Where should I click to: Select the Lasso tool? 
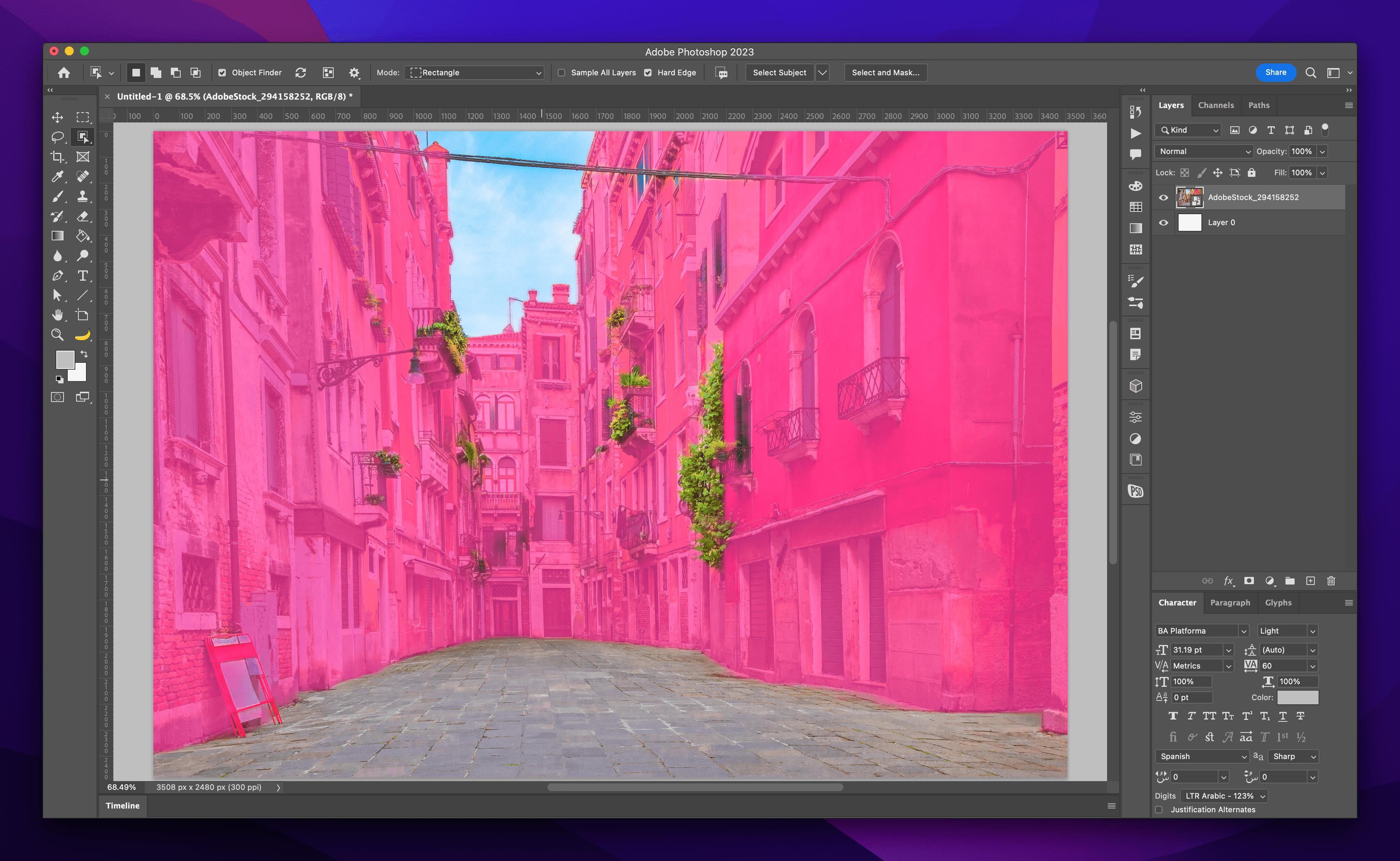(57, 137)
